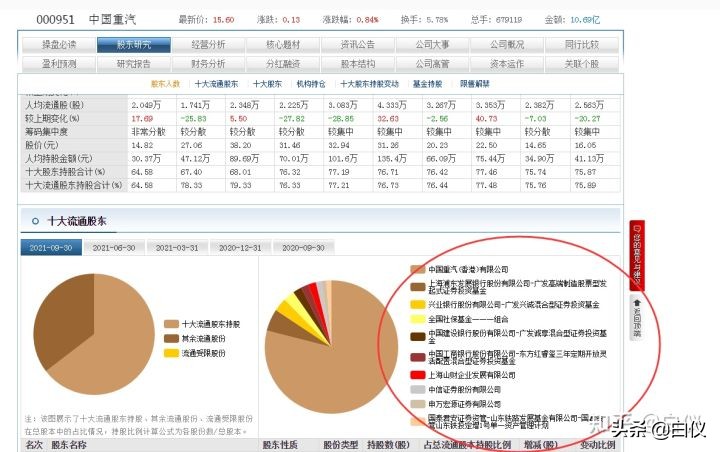This screenshot has height=452, width=720.
Task: Click the 机构持仓 link
Action: (x=311, y=84)
